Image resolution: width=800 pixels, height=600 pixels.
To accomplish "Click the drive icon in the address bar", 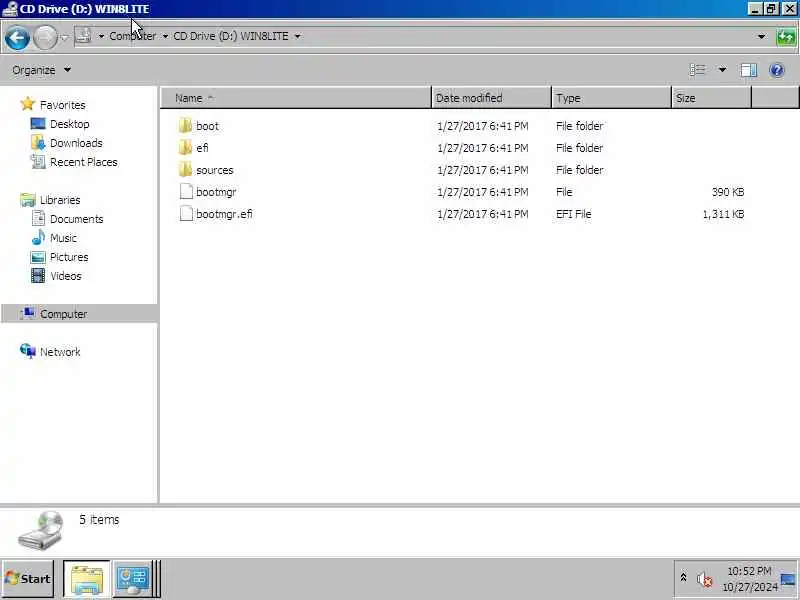I will 84,36.
